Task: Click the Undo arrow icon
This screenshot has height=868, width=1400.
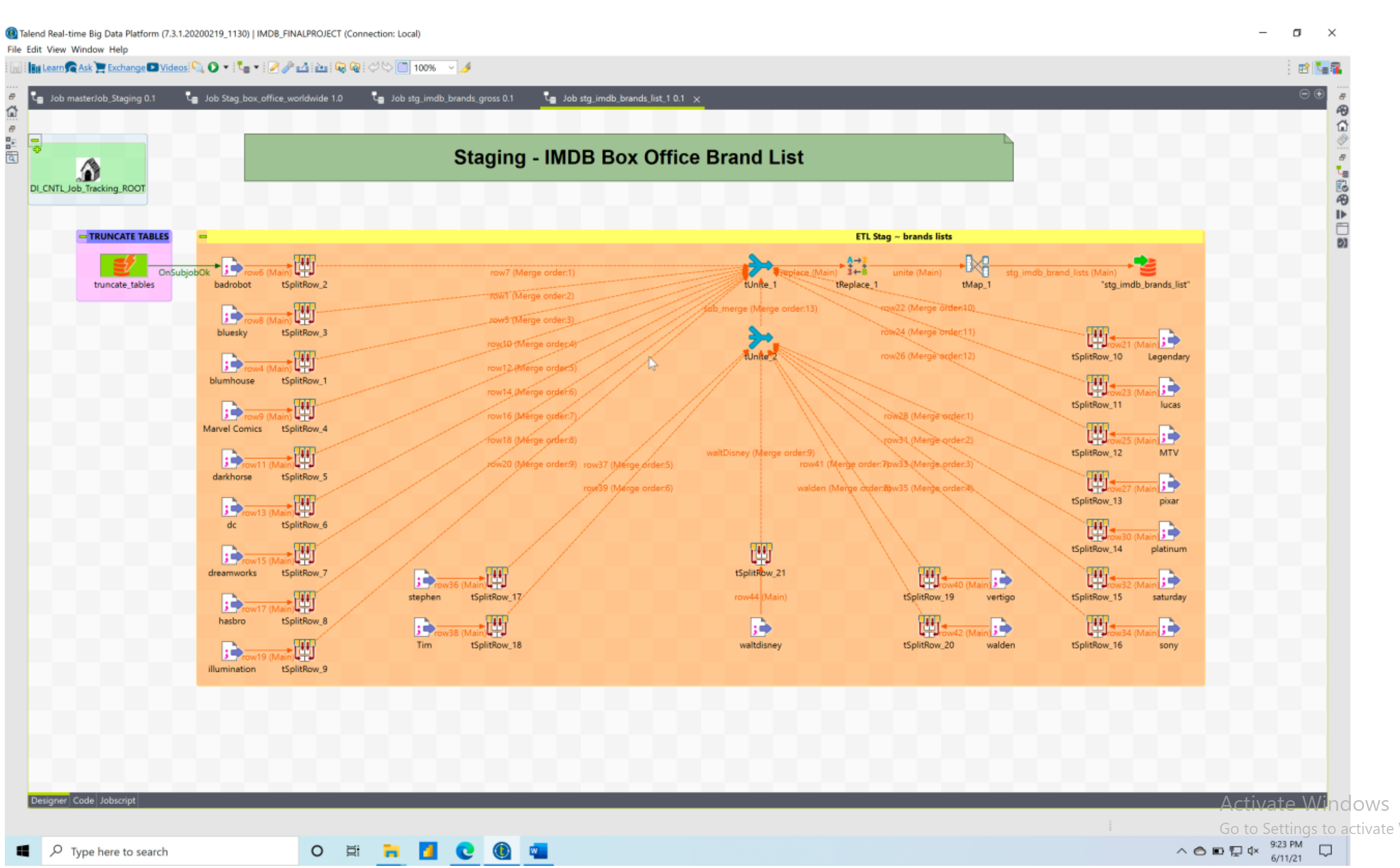Action: coord(373,68)
